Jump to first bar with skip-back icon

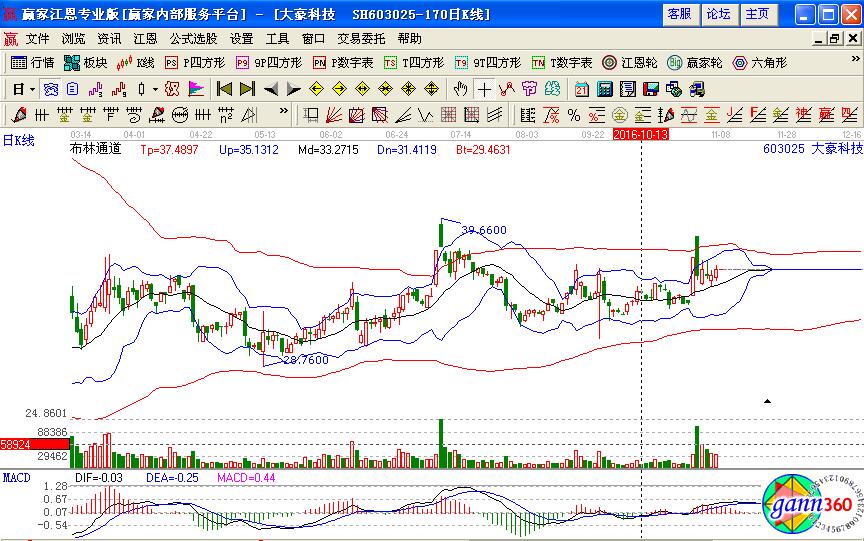225,89
